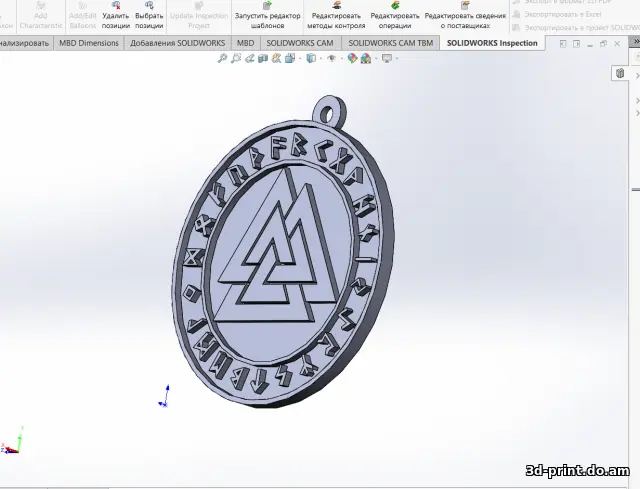This screenshot has width=640, height=489.
Task: Open the task pane 3D part tab icon
Action: tap(620, 73)
